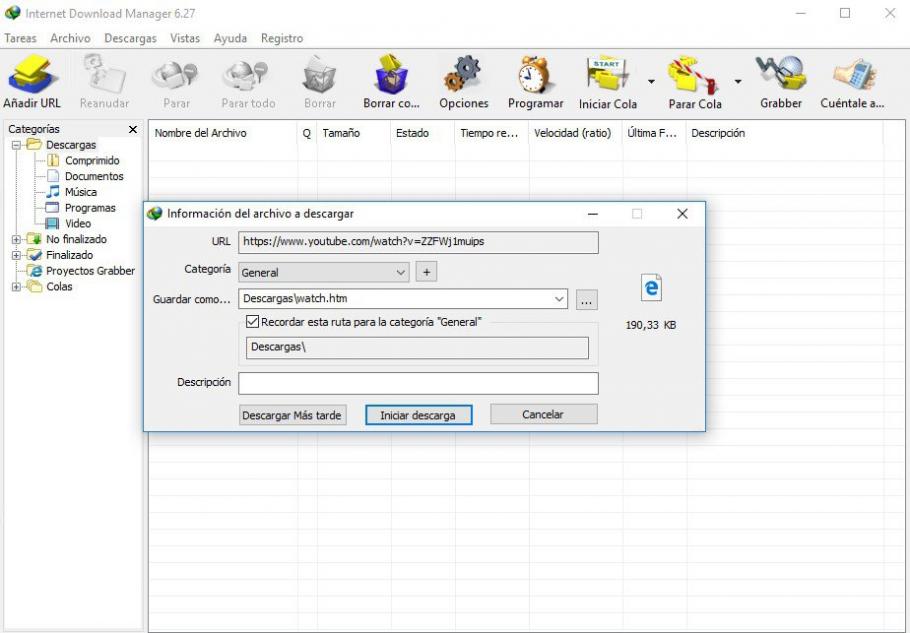Screen dimensions: 910x633
Task: Click the Cuéntale a un amigo icon
Action: [853, 75]
